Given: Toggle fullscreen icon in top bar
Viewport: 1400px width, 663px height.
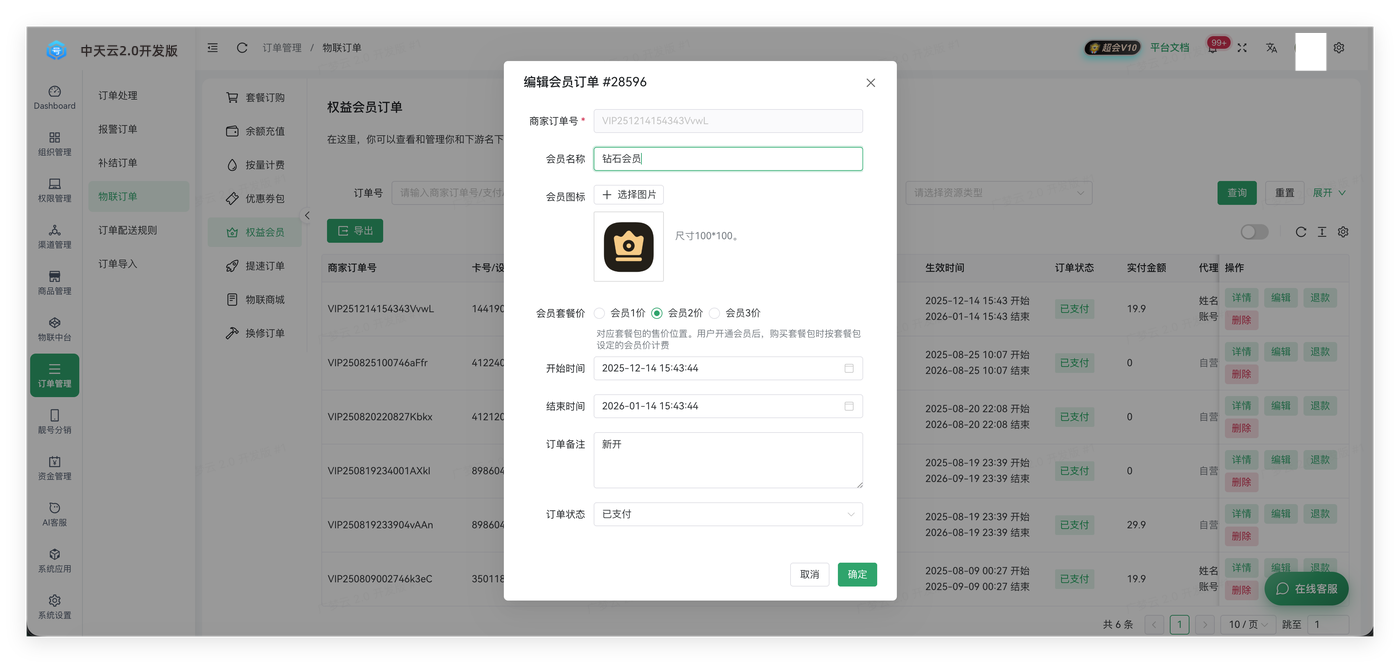Looking at the screenshot, I should point(1242,47).
